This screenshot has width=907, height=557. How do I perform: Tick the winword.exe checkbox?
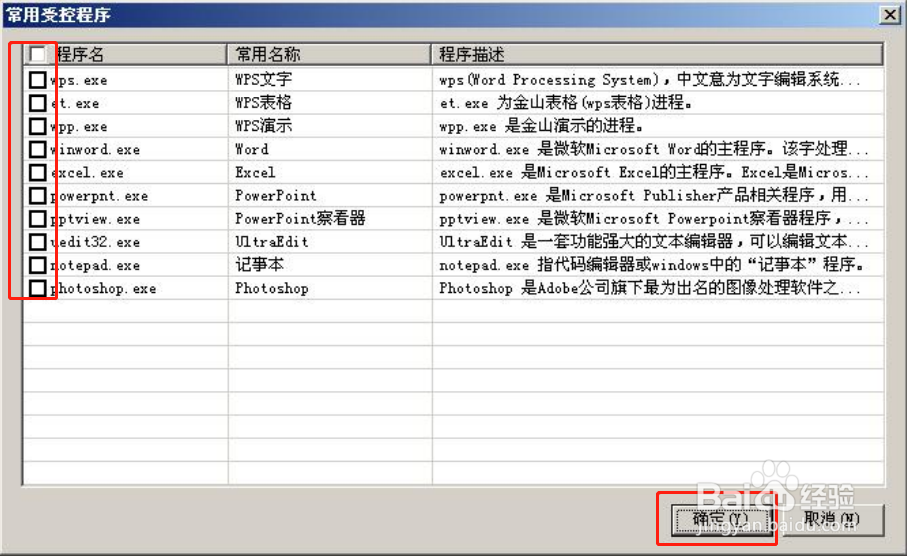point(38,149)
